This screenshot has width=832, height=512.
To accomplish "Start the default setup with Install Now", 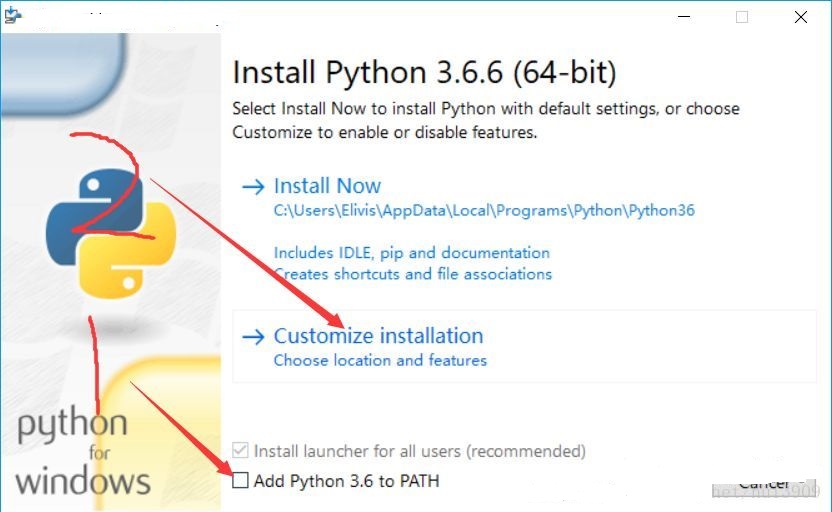I will tap(327, 186).
